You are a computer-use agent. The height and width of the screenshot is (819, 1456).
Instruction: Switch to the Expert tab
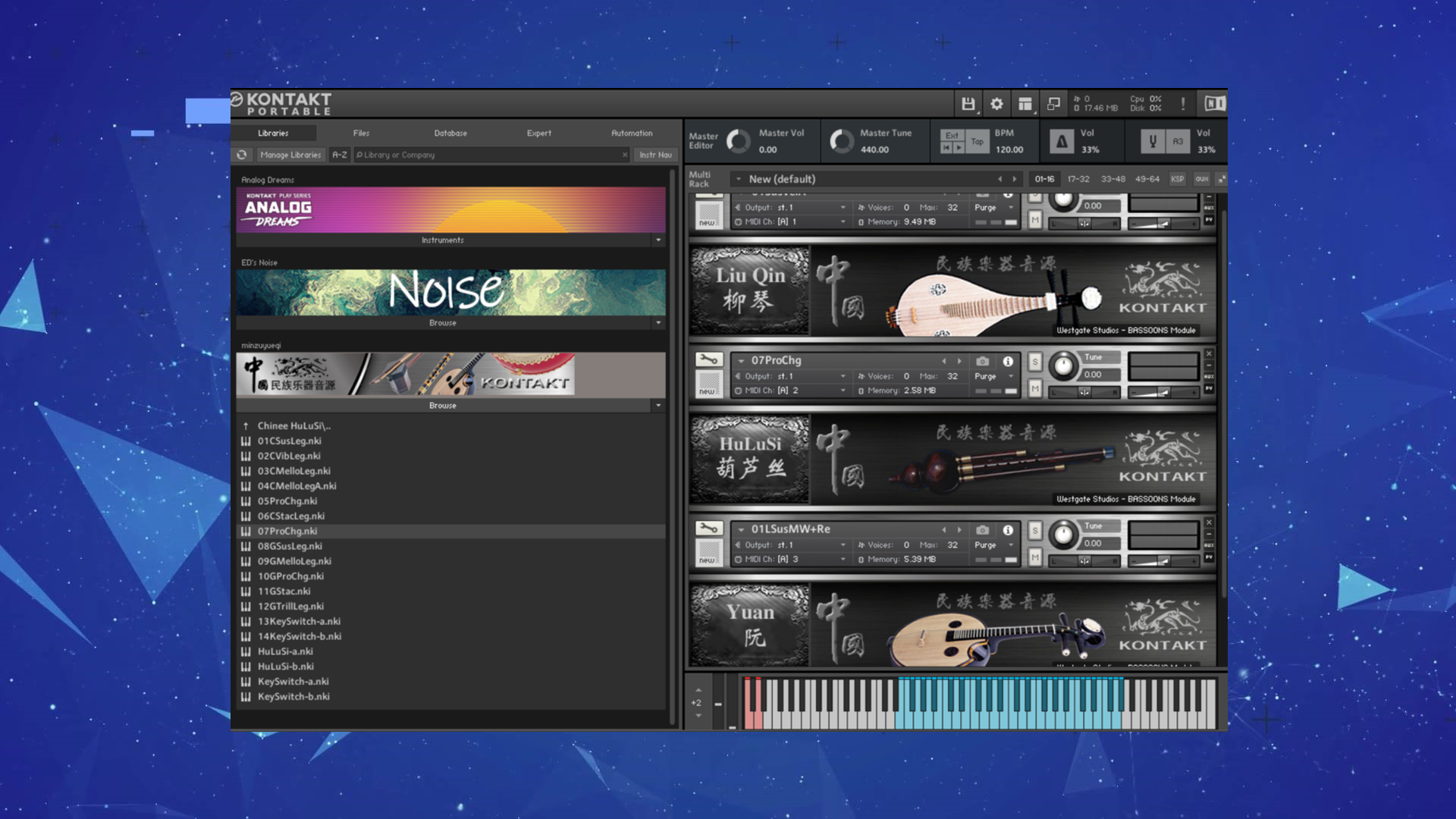(539, 133)
